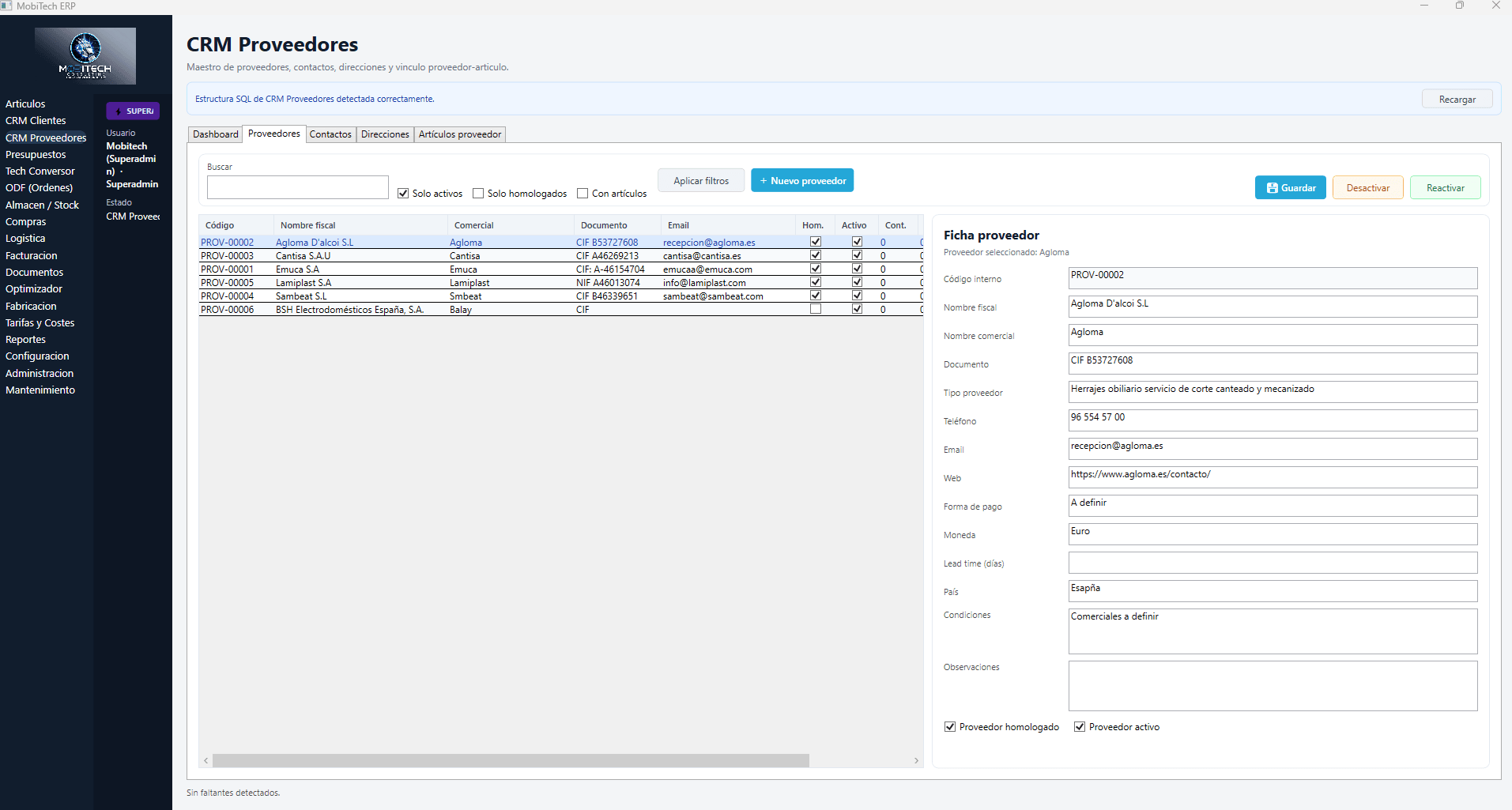Click the plus icon on Nuevo proveedor
Screen dimensions: 1512x810
(x=764, y=180)
